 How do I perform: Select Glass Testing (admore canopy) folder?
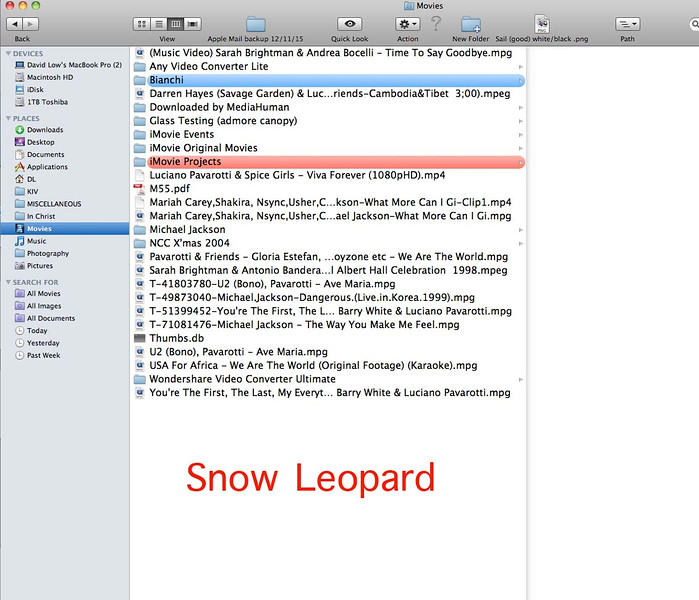tap(329, 121)
